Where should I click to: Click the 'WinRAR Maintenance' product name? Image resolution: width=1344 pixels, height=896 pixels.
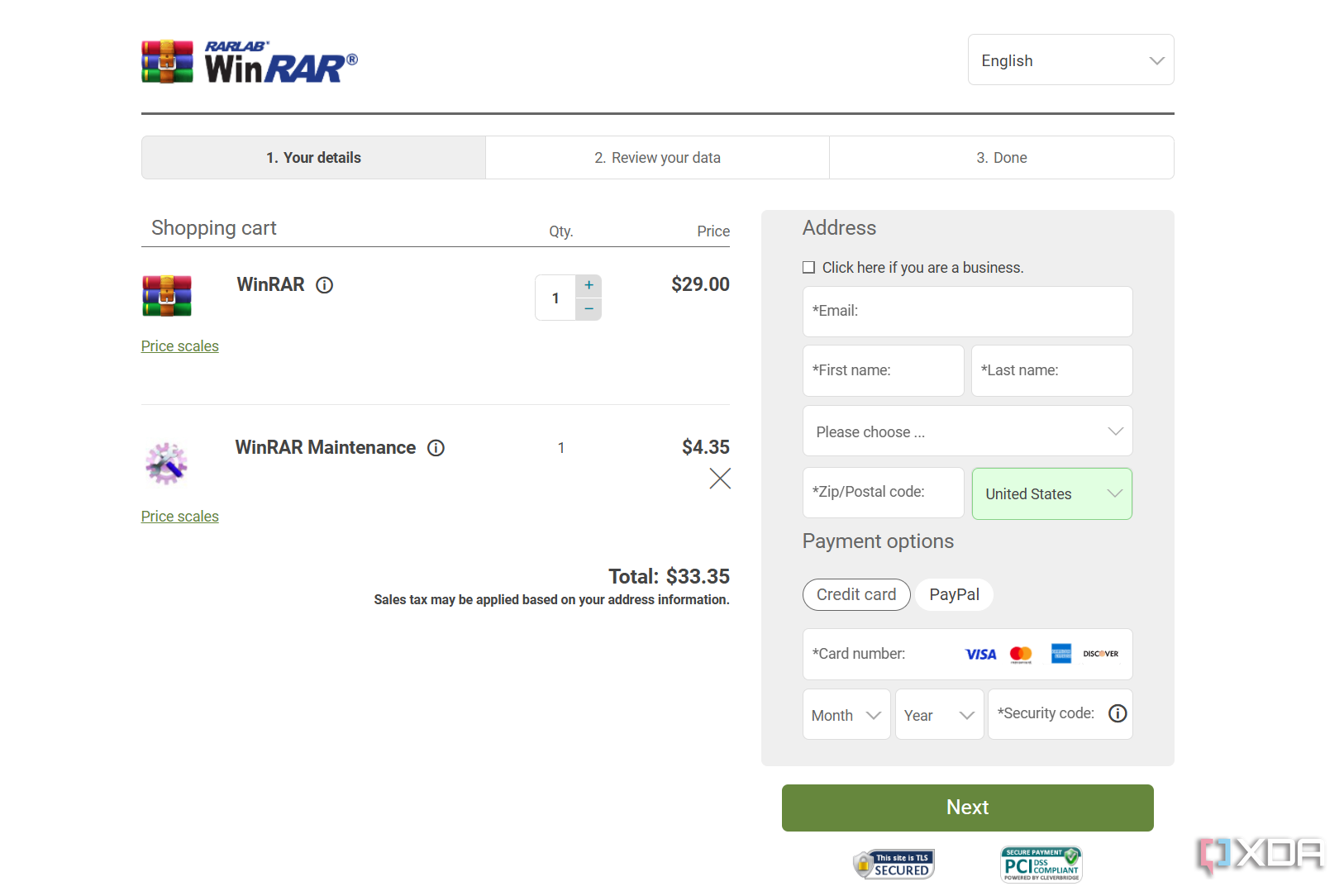tap(326, 447)
